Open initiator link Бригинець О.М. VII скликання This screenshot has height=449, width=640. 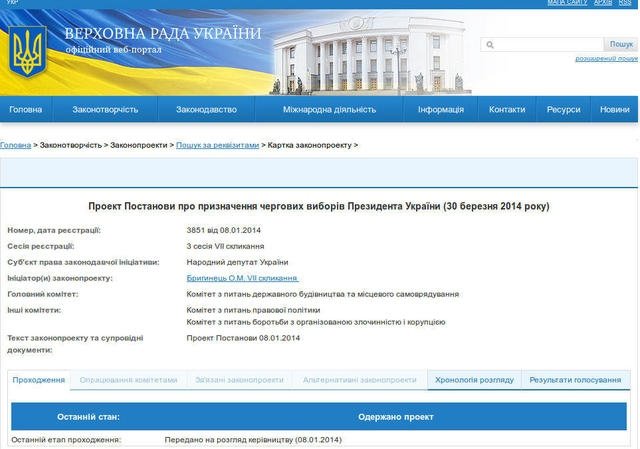(x=243, y=278)
